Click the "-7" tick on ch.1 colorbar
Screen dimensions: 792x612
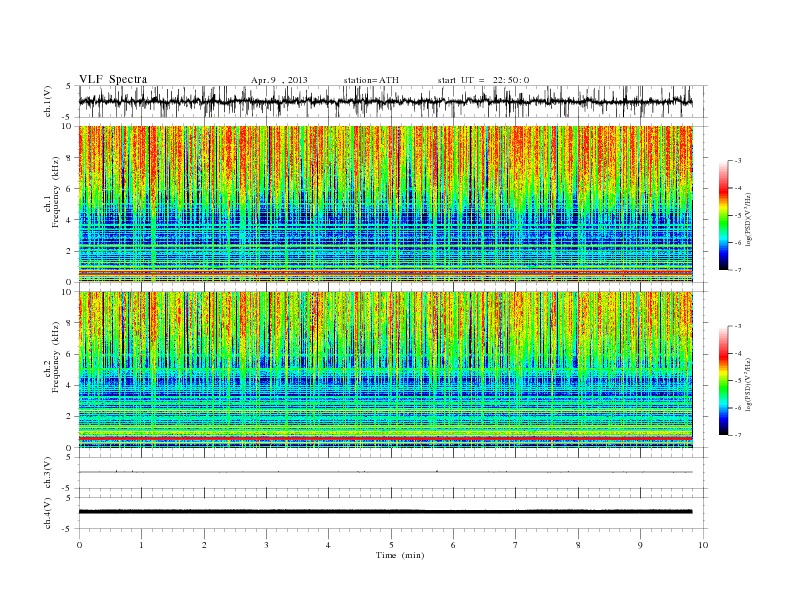tap(738, 270)
